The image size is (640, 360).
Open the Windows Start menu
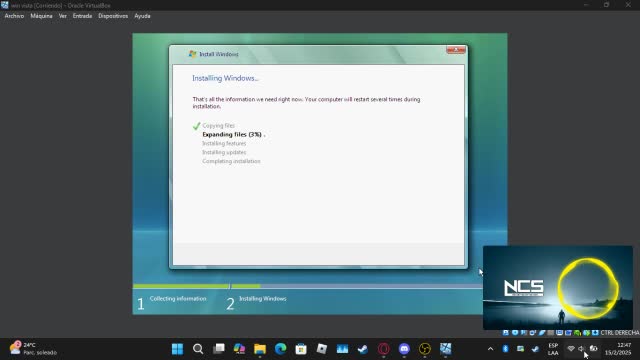(x=177, y=349)
